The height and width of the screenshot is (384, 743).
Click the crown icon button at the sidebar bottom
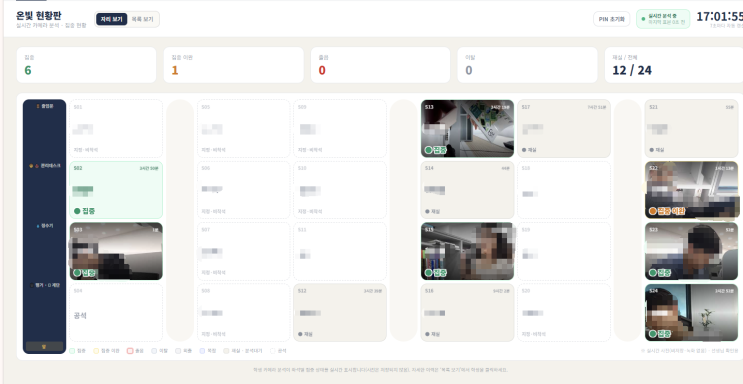(45, 347)
